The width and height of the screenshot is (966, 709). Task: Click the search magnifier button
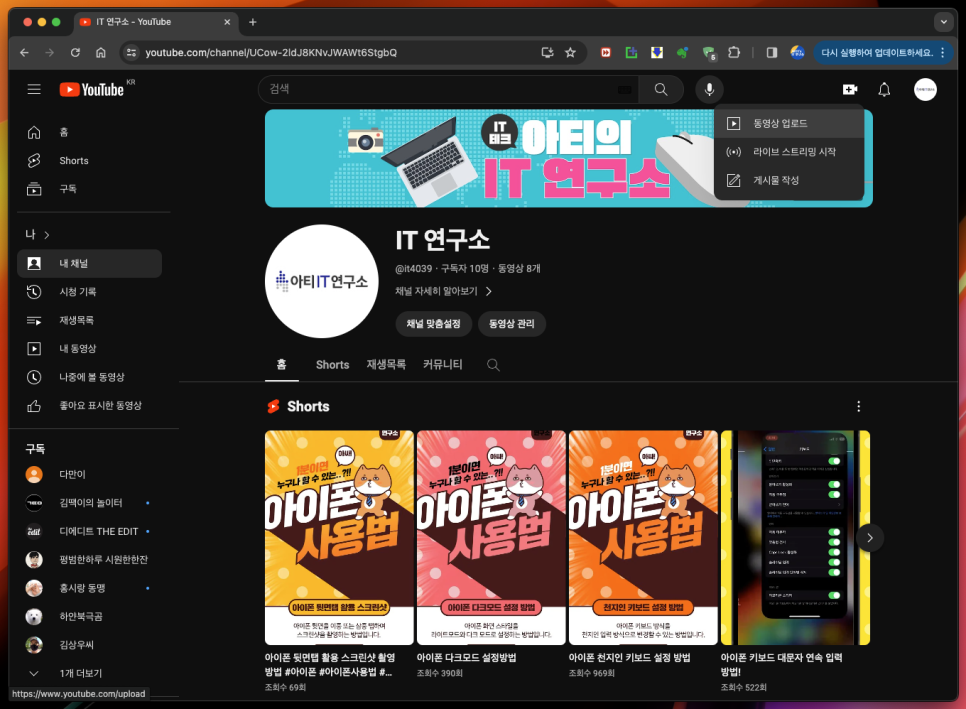[661, 89]
